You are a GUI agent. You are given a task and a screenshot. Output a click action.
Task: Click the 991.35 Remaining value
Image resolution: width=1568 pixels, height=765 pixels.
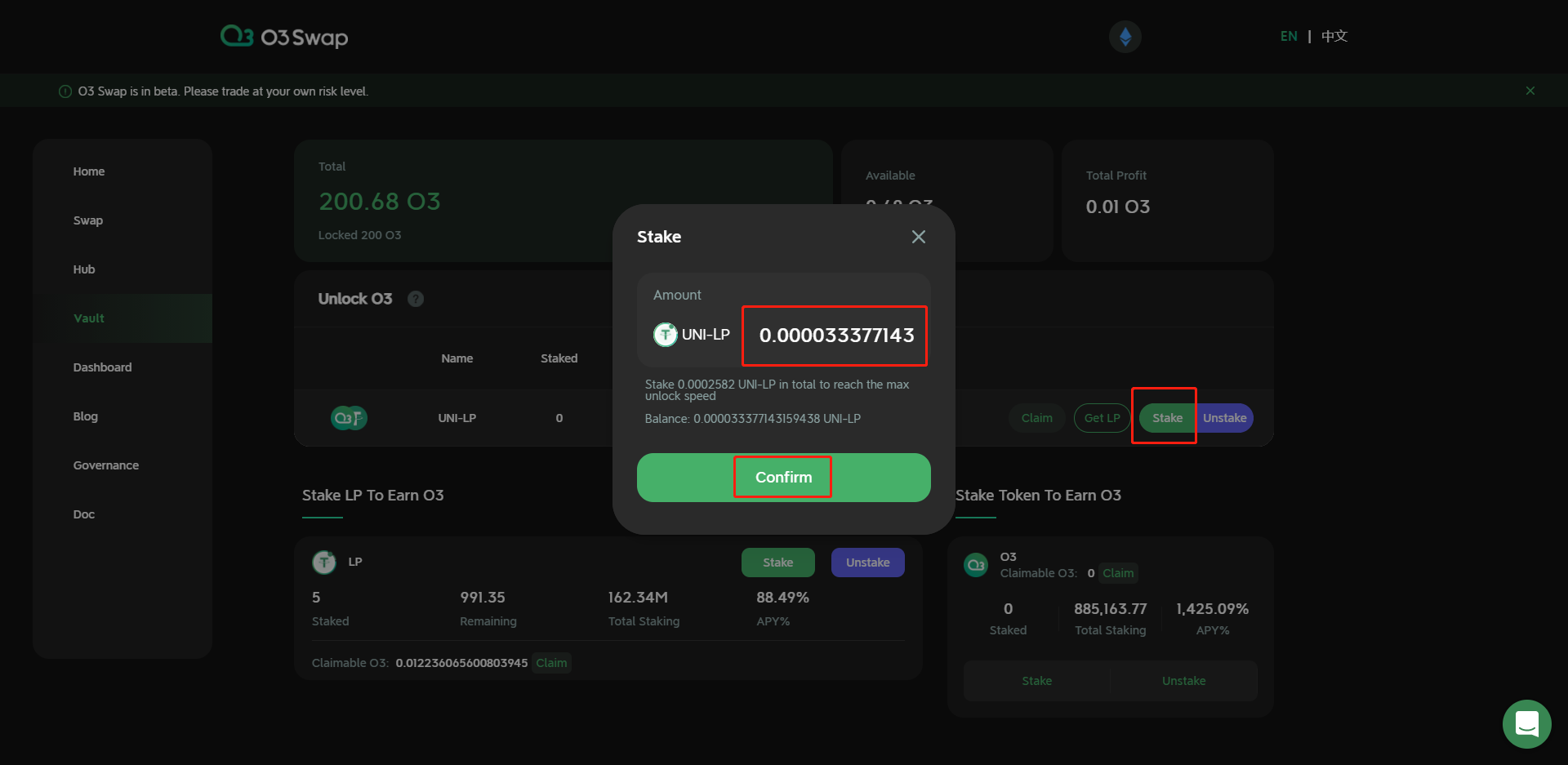pyautogui.click(x=483, y=598)
